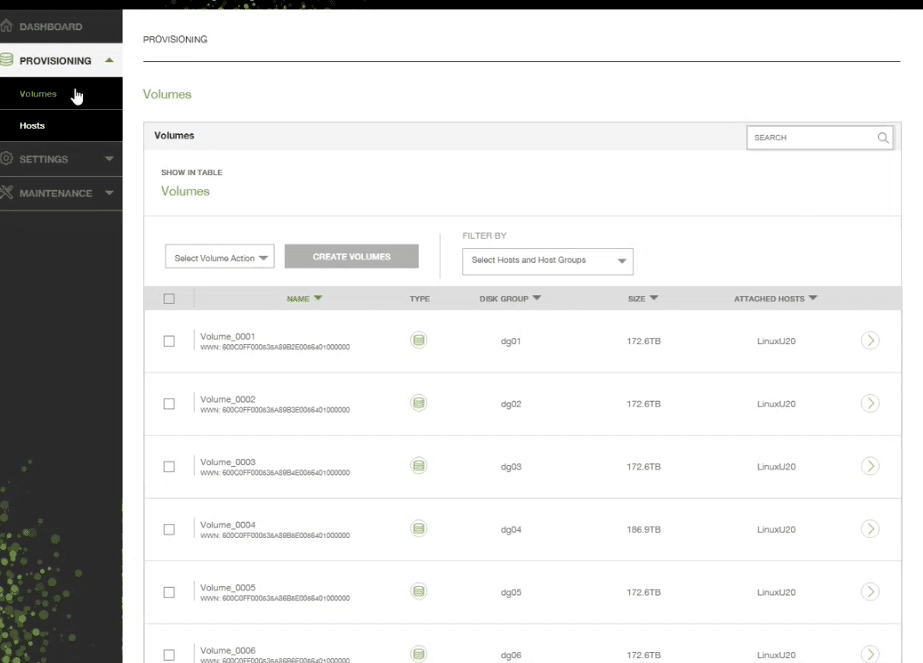Collapse the Provisioning menu arrow
This screenshot has height=663, width=923.
[x=109, y=60]
